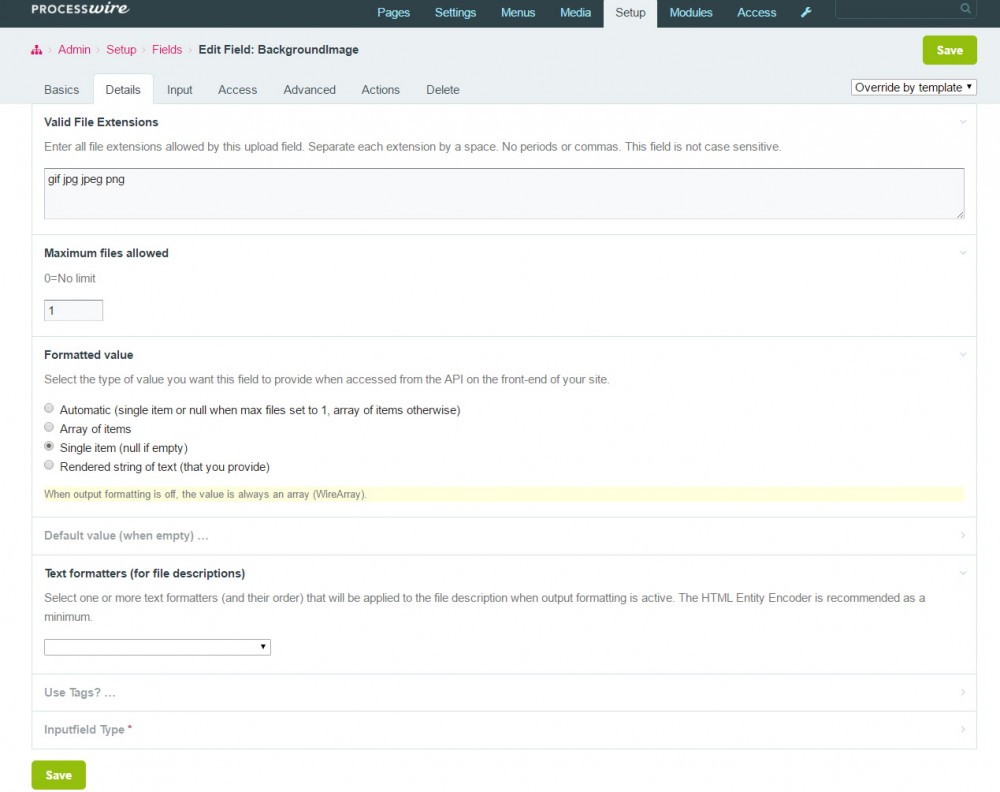Switch to the Input tab

(180, 90)
